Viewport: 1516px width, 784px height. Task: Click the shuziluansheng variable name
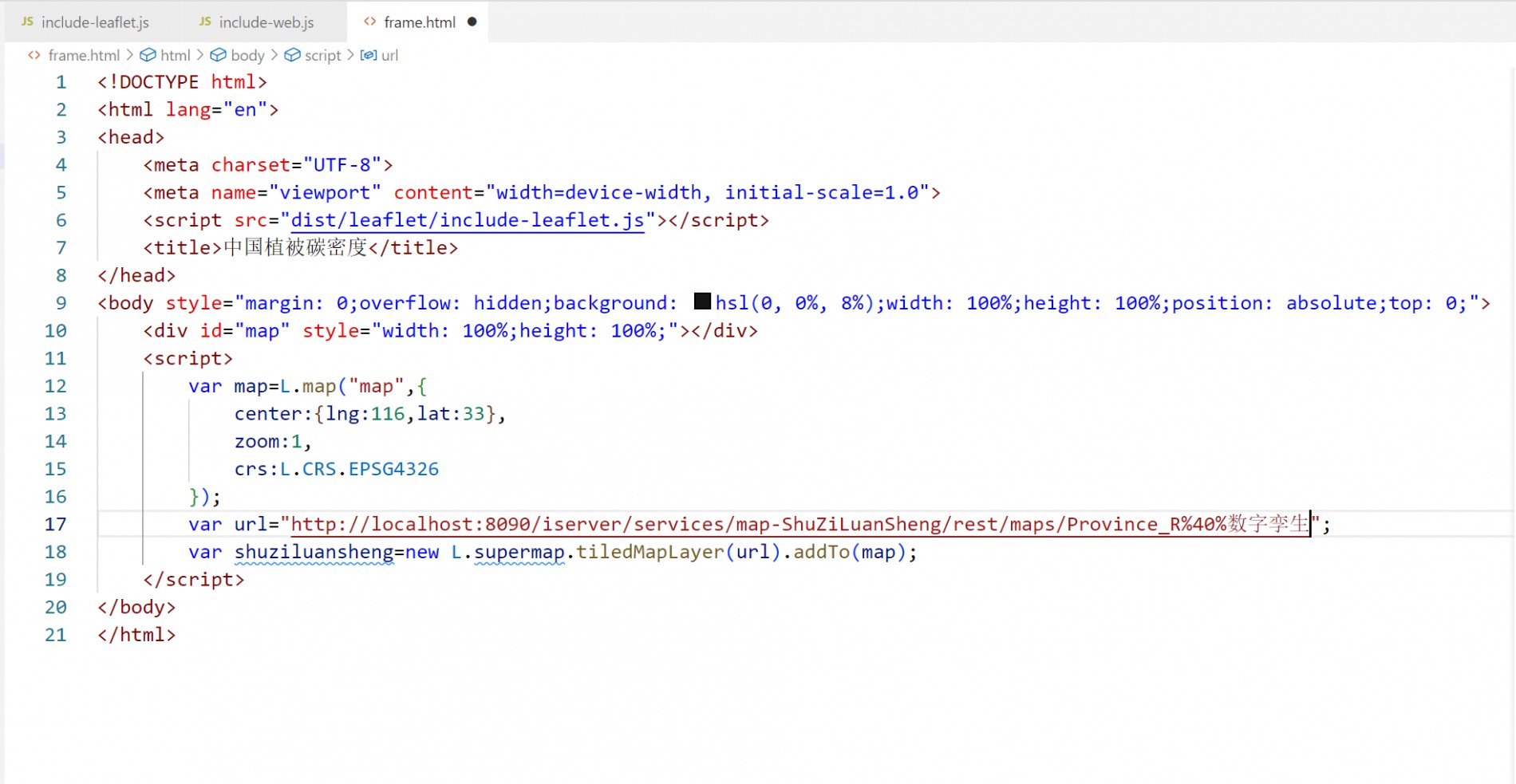pyautogui.click(x=314, y=552)
